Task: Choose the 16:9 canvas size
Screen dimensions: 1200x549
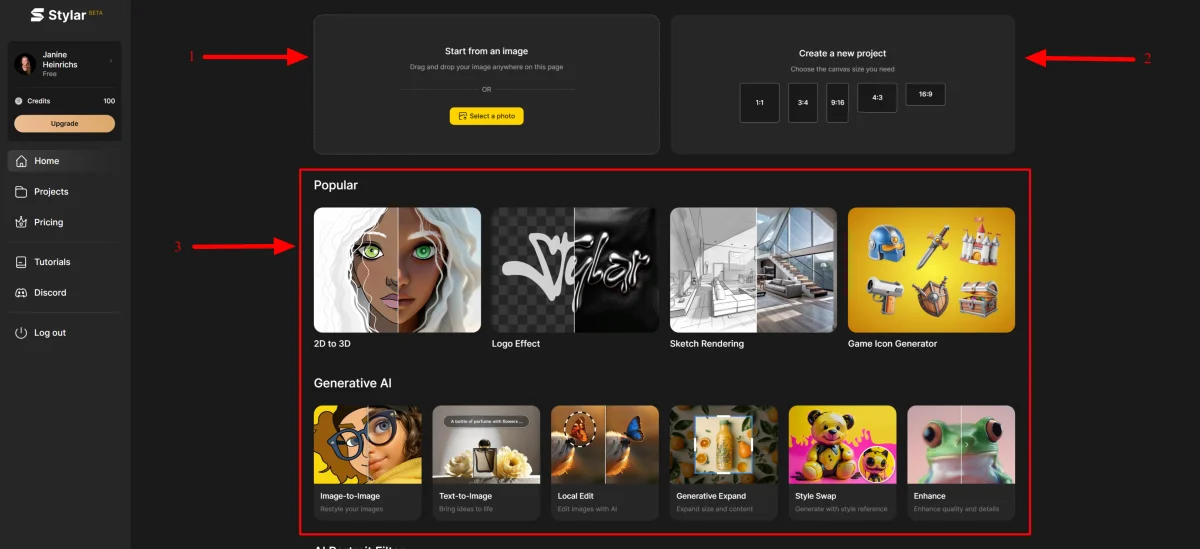Action: 925,94
